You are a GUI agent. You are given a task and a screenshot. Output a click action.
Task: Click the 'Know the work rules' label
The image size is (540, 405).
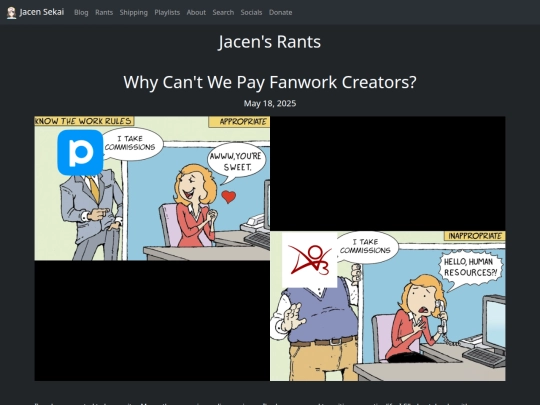[84, 121]
